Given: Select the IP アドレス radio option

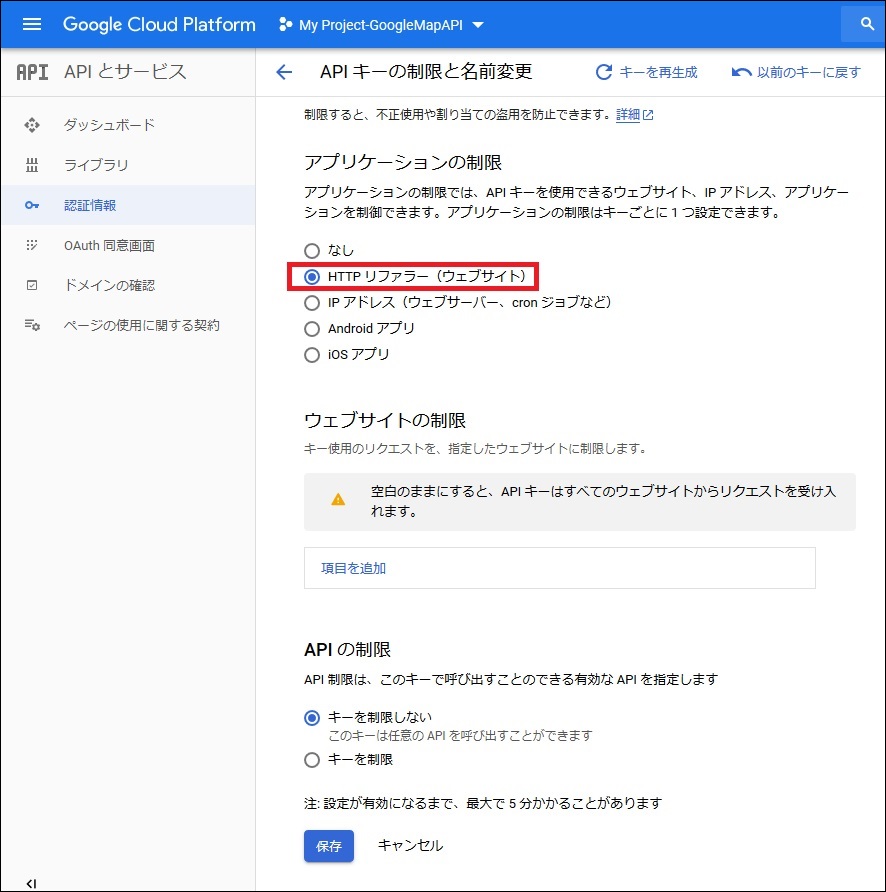Looking at the screenshot, I should coord(312,303).
